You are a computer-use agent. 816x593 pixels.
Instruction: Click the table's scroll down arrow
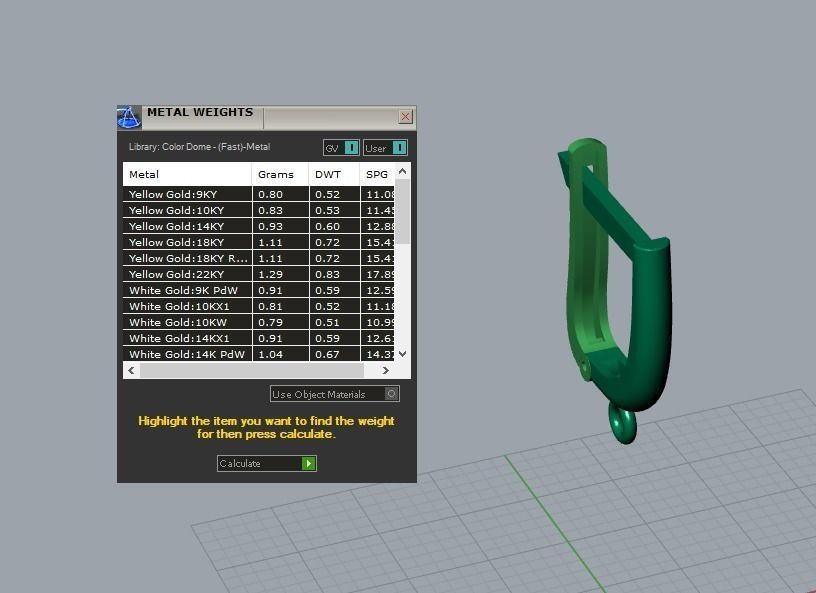[402, 354]
